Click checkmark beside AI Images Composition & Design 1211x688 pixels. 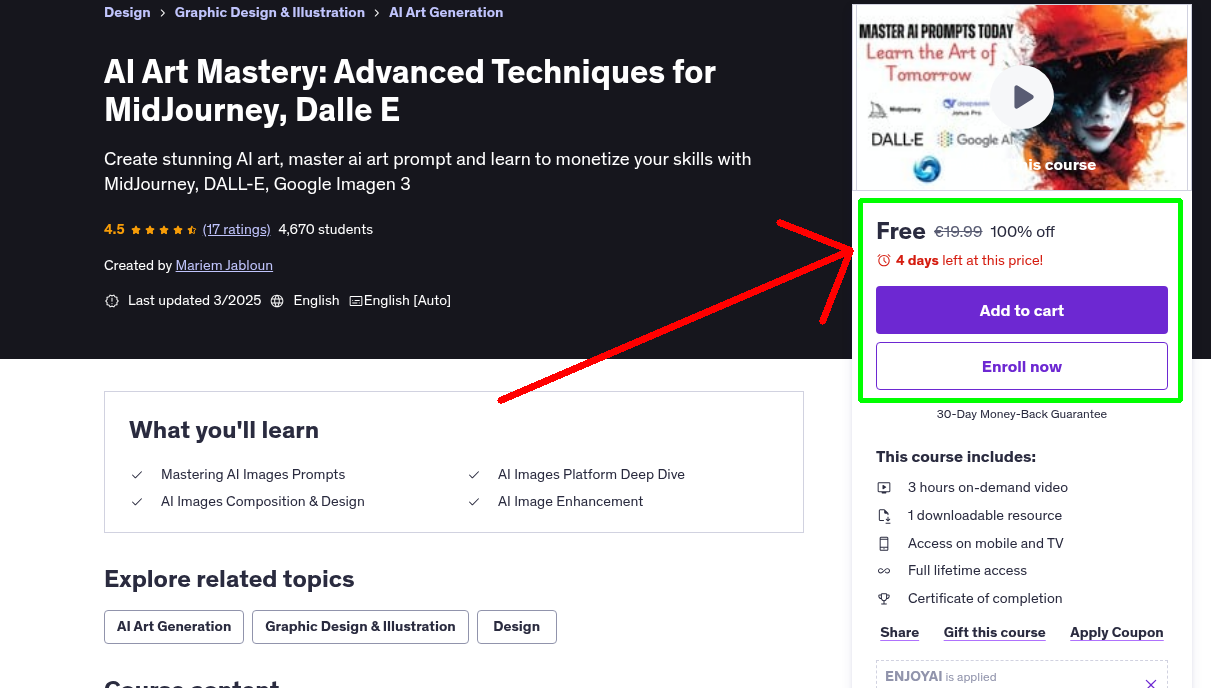pyautogui.click(x=137, y=502)
